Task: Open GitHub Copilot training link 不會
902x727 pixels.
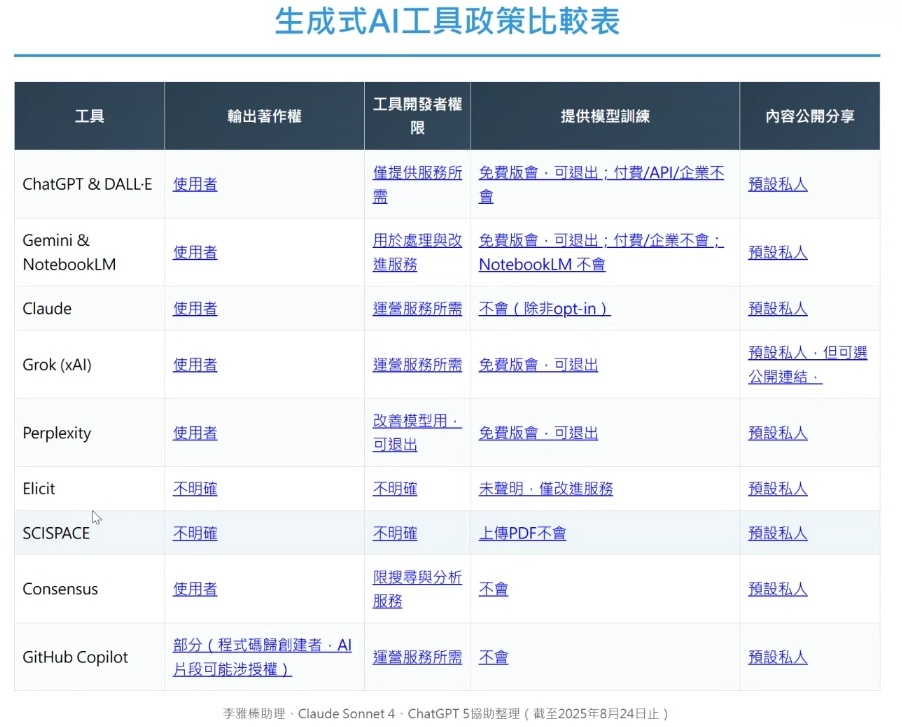Action: point(493,657)
